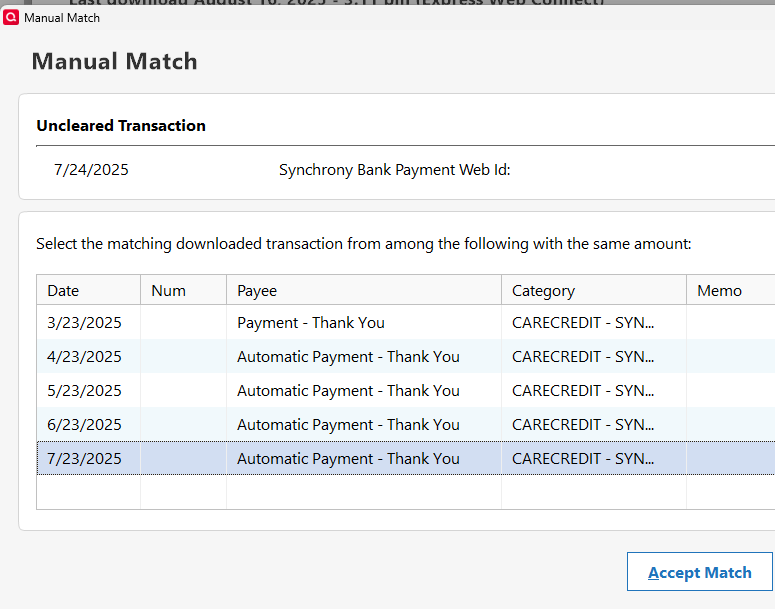Click the Quicken app icon in title bar
The height and width of the screenshot is (609, 775).
[x=11, y=18]
